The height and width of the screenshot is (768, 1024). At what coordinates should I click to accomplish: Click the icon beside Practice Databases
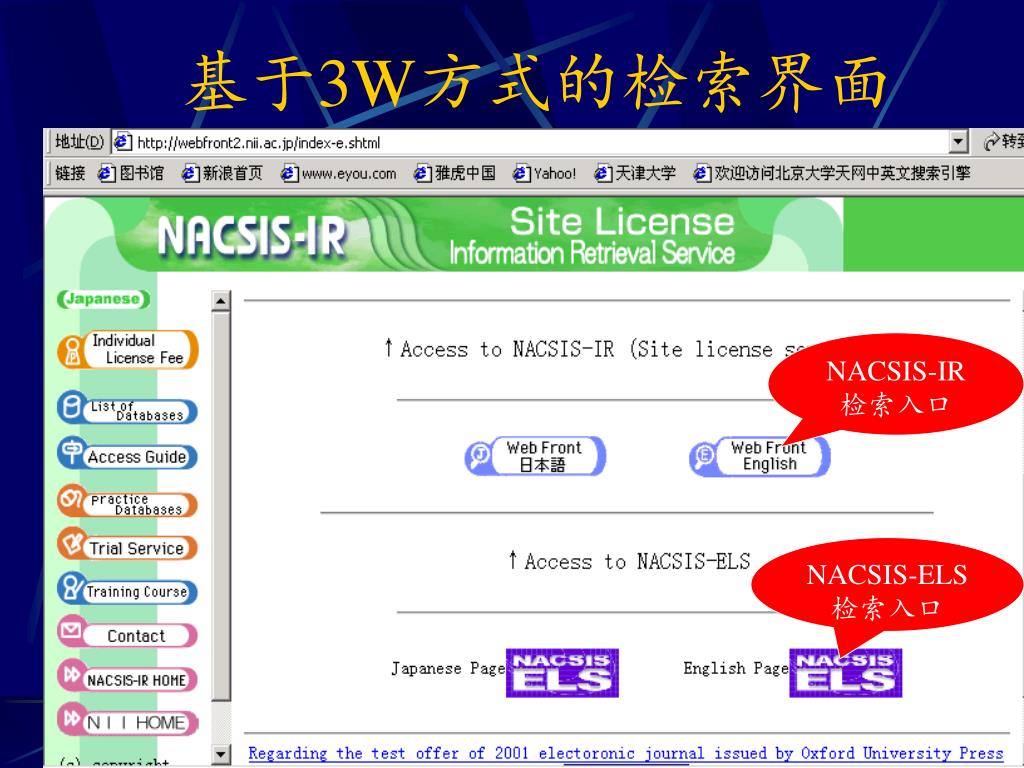pos(71,500)
